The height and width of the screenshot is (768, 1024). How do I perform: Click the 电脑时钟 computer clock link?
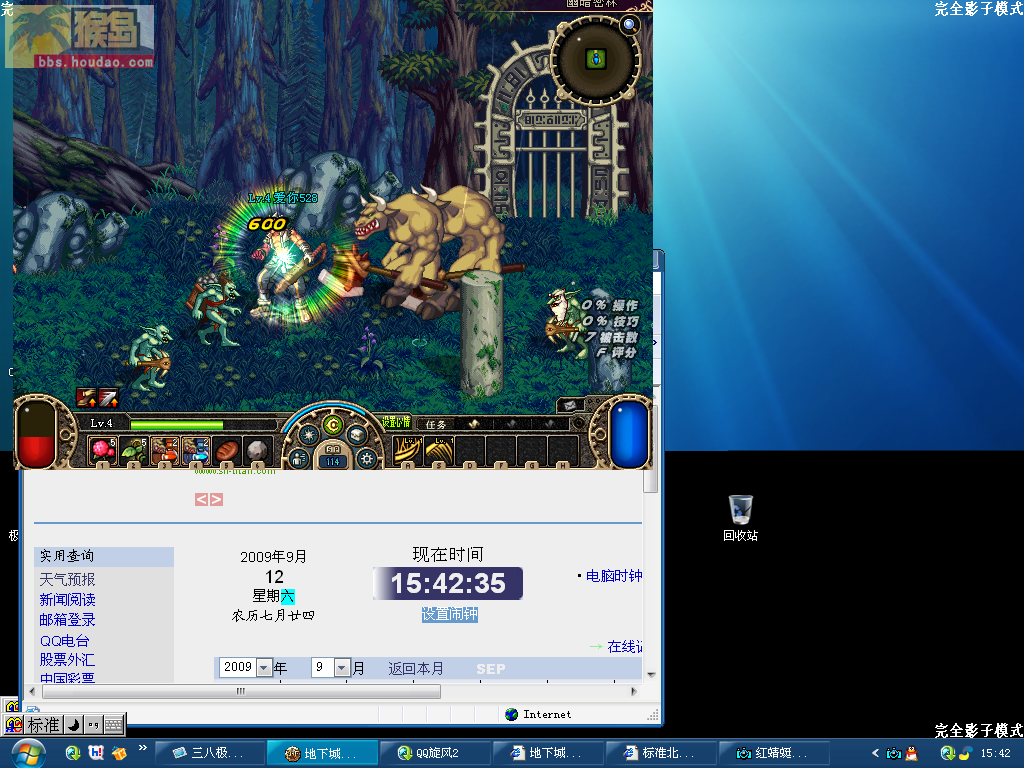tap(613, 575)
